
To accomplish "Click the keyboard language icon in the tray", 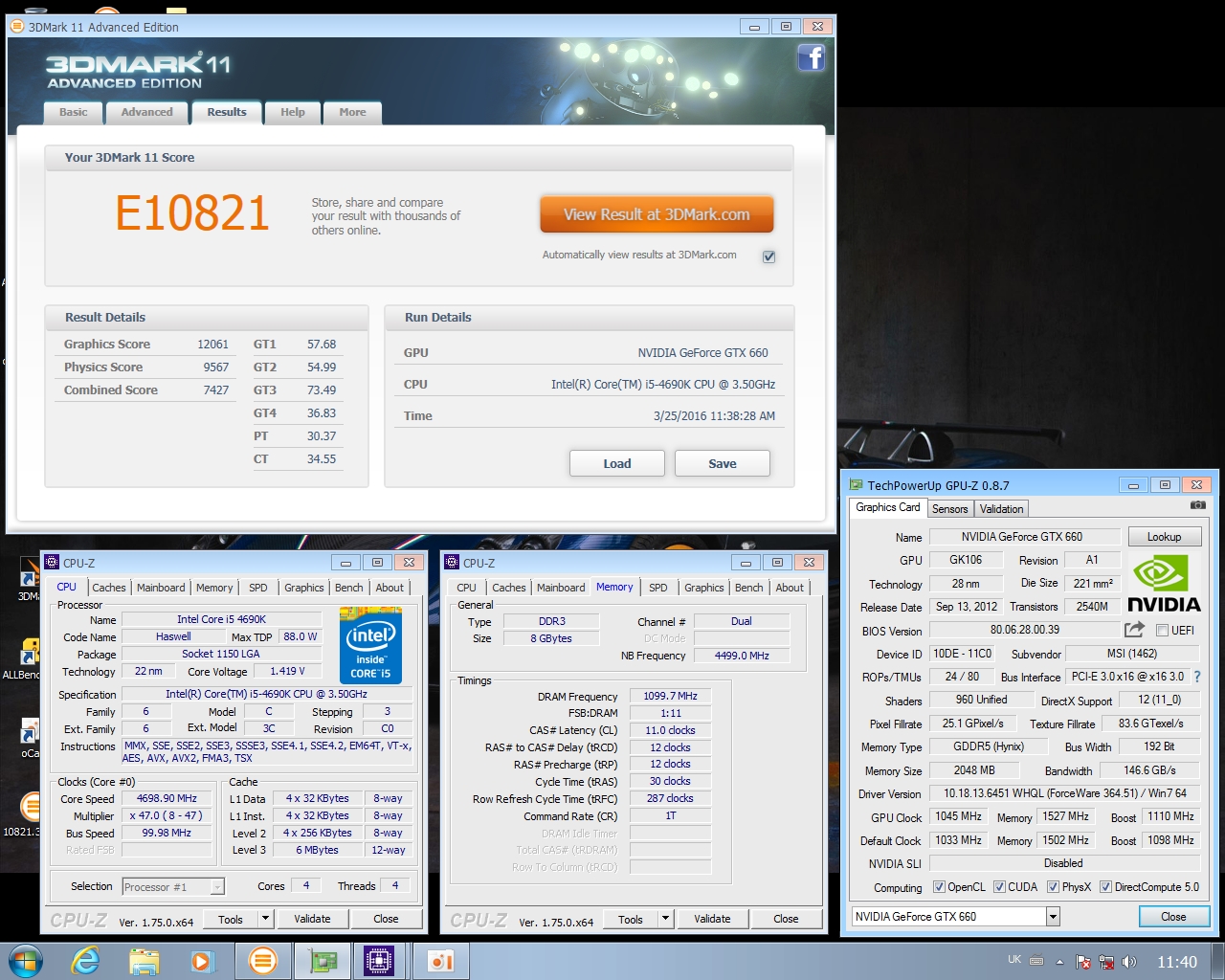I will 1036,961.
